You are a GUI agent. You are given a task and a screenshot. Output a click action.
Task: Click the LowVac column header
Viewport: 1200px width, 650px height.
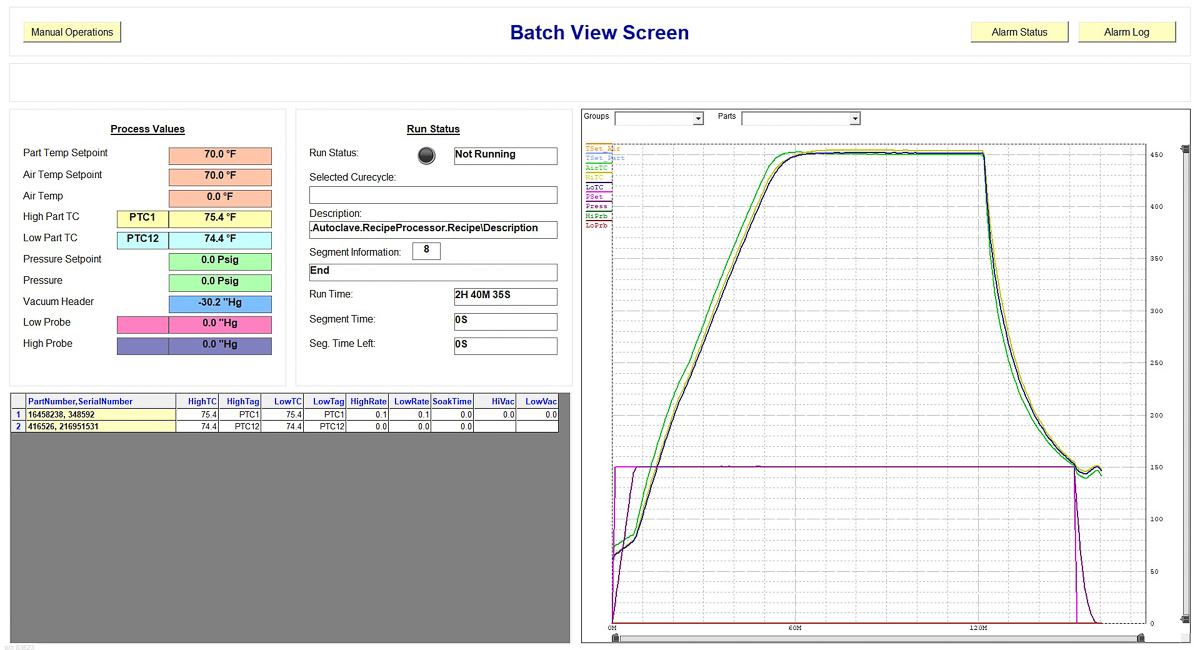(x=538, y=401)
